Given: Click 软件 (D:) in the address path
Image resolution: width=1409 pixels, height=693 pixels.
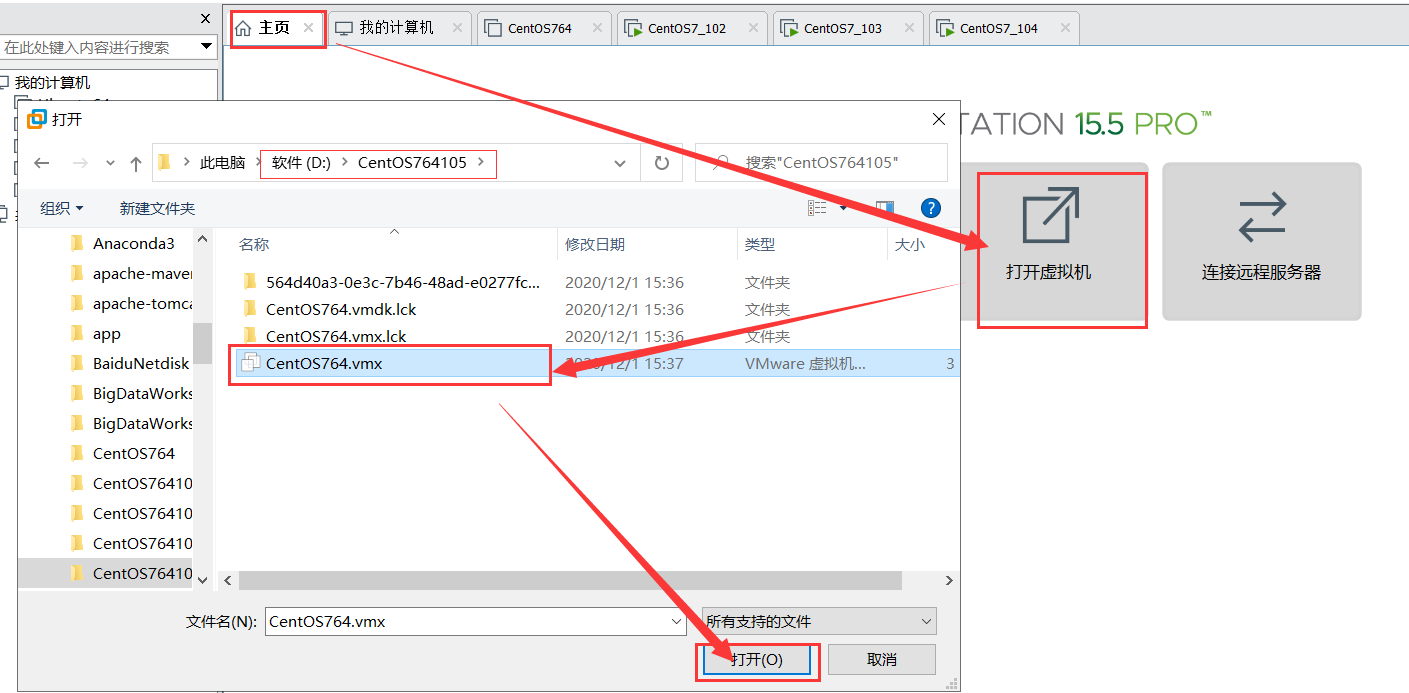Looking at the screenshot, I should (301, 162).
